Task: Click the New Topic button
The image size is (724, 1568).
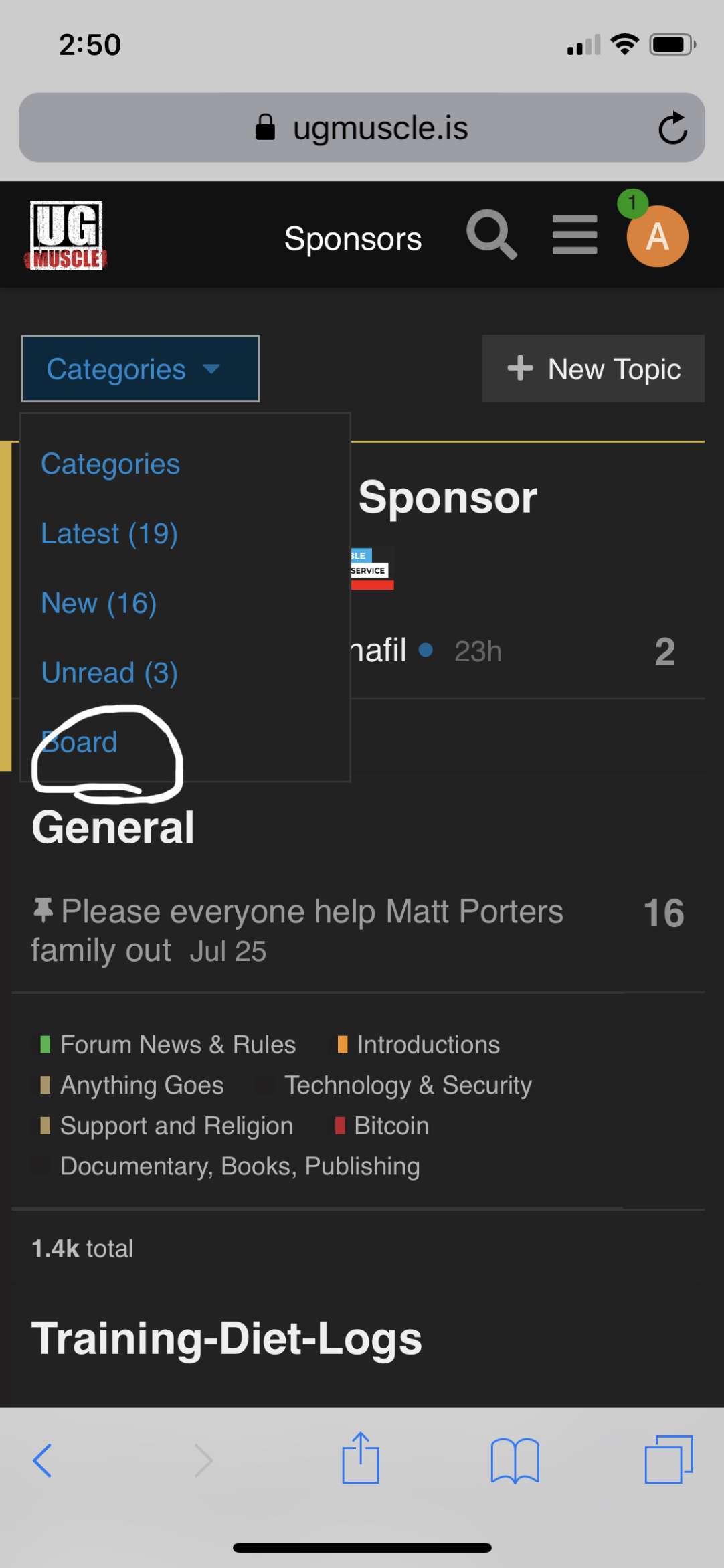Action: (x=593, y=369)
